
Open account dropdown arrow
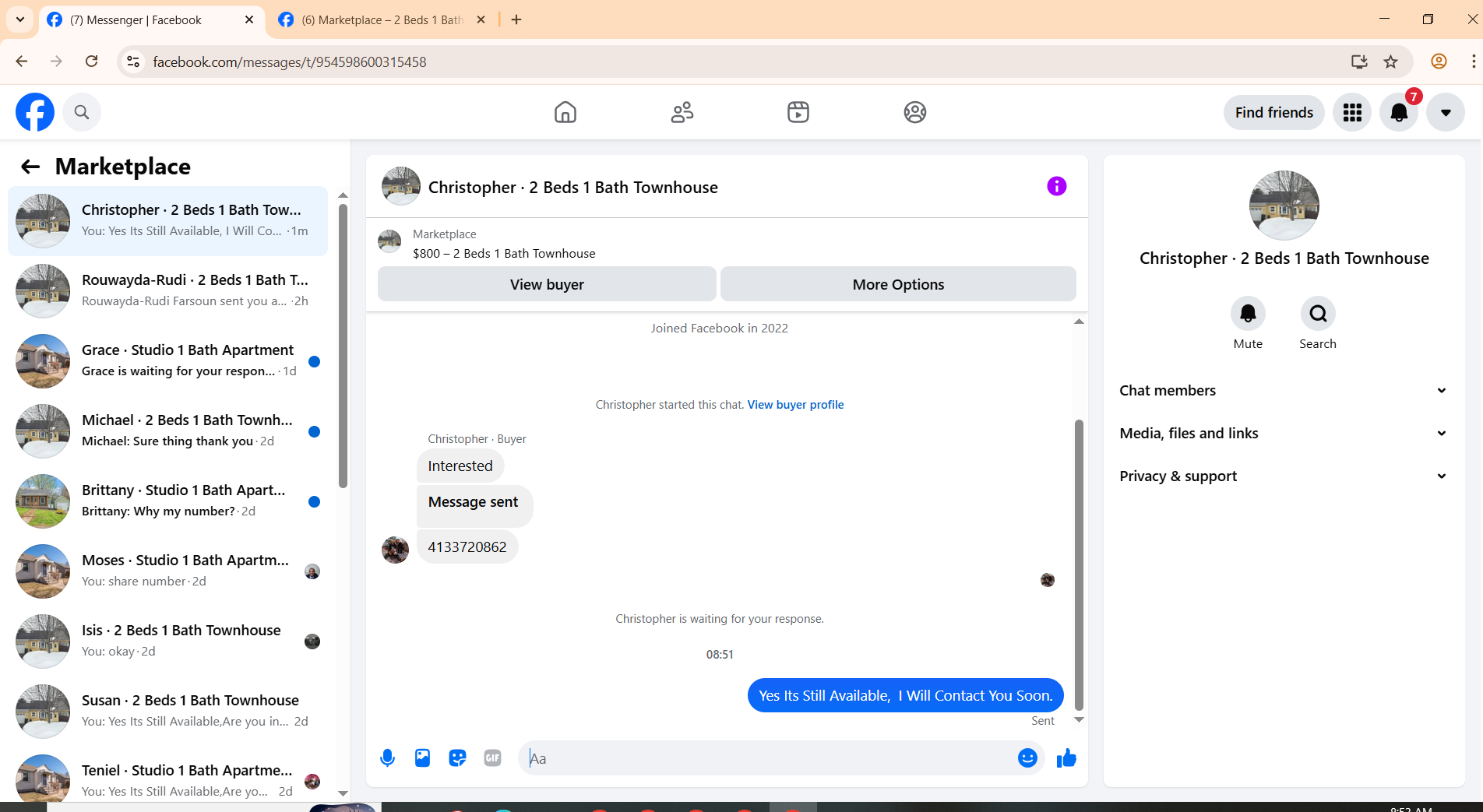(x=1446, y=112)
